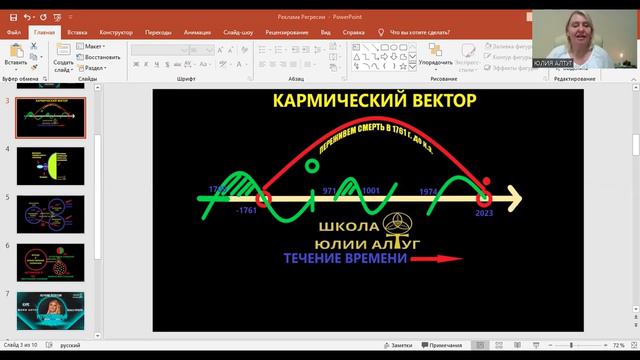The image size is (640, 360).
Task: Expand the Буфер обмена dialog launcher
Action: click(x=45, y=78)
